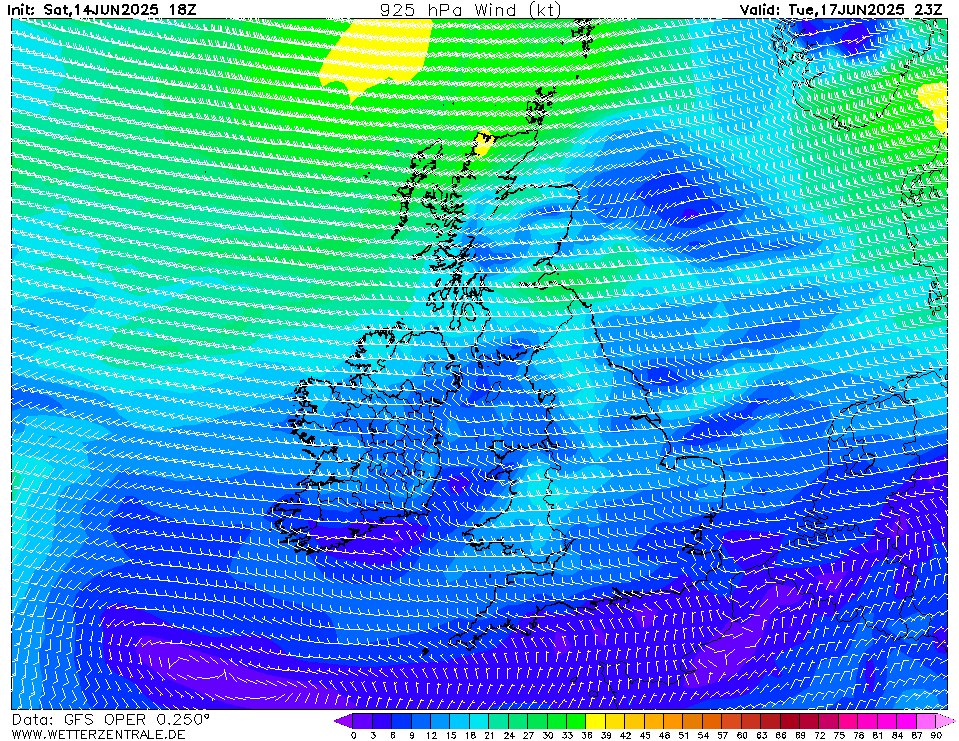Select the 0–3 kt violet legend swatch

click(x=363, y=721)
